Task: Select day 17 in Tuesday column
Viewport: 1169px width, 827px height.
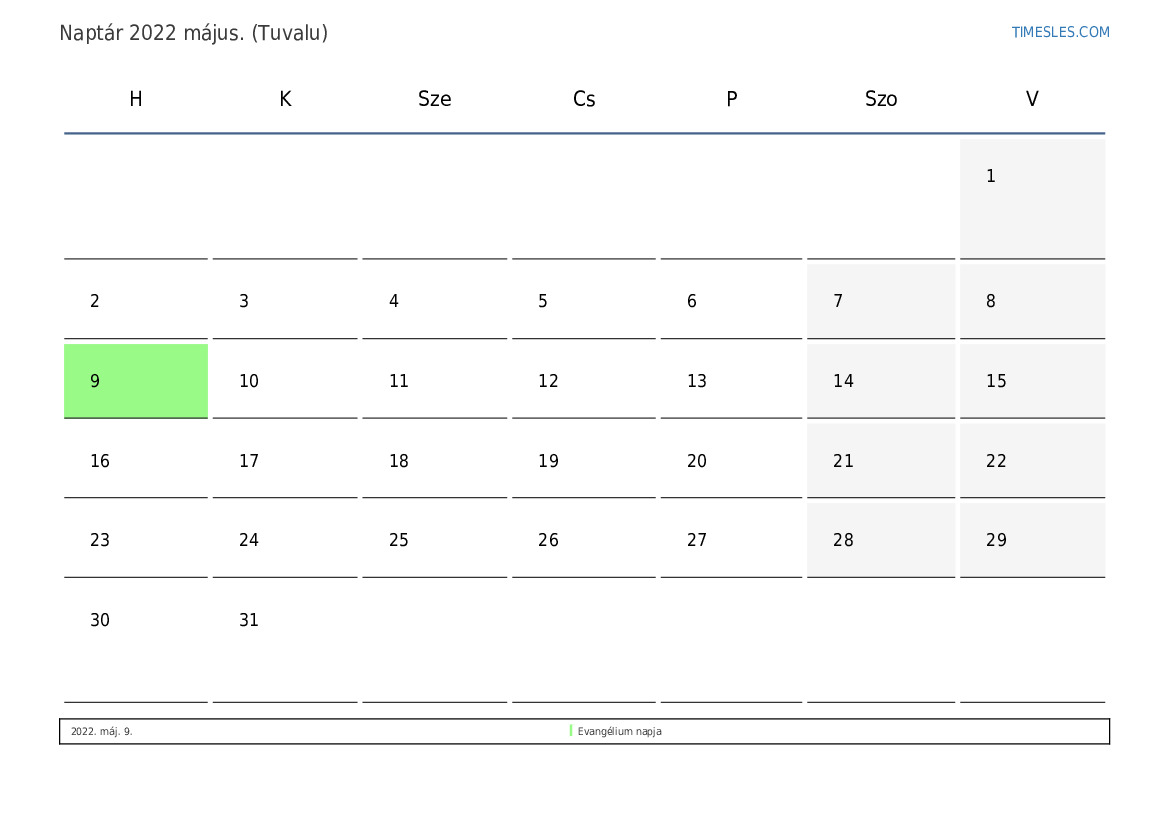Action: click(x=284, y=461)
